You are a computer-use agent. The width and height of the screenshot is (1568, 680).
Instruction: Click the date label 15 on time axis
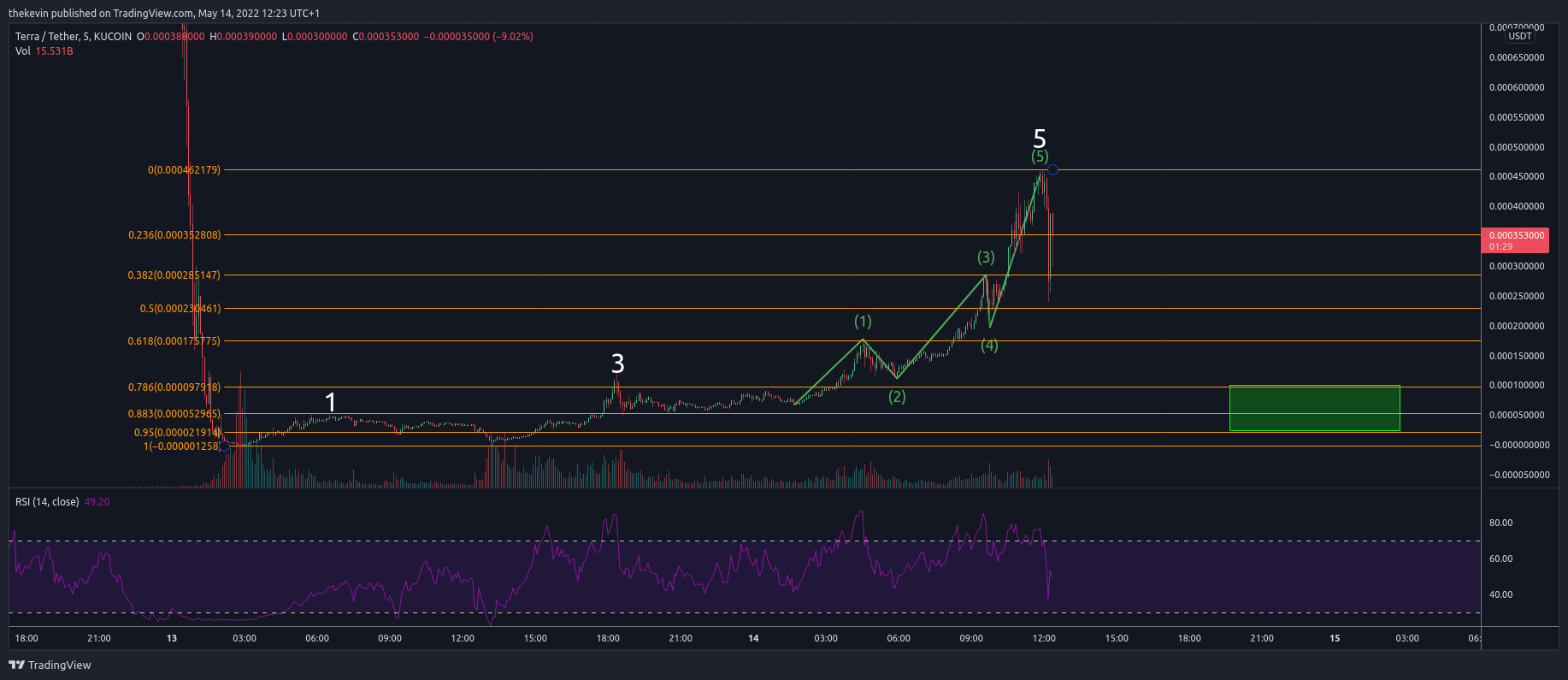(x=1335, y=639)
